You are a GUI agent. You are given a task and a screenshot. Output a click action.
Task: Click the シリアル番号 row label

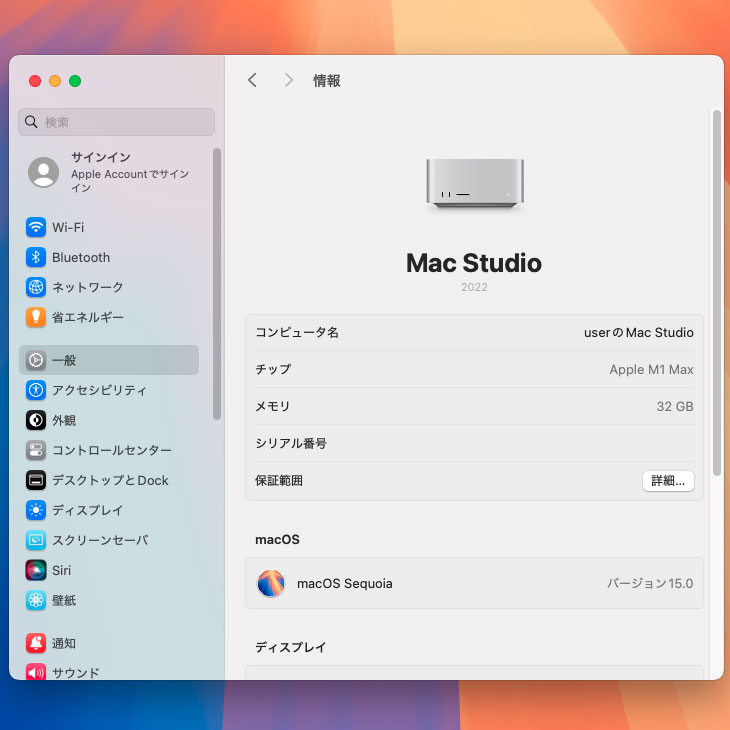tap(291, 443)
